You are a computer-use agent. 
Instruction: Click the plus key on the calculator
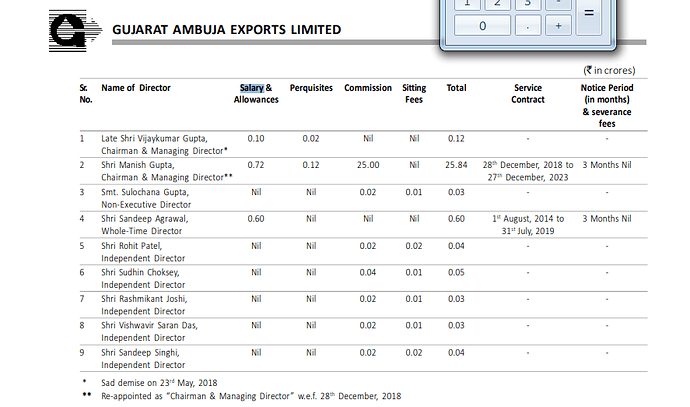click(x=558, y=26)
